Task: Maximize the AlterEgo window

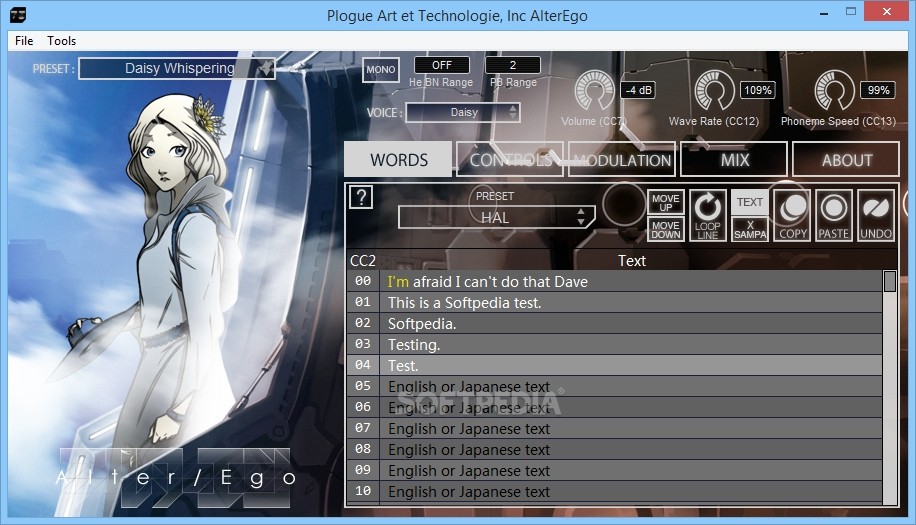Action: 851,12
